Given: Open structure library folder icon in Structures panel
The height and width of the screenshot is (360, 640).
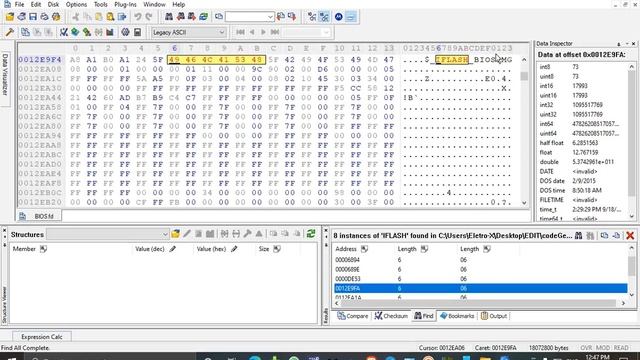Looking at the screenshot, I should (x=176, y=234).
